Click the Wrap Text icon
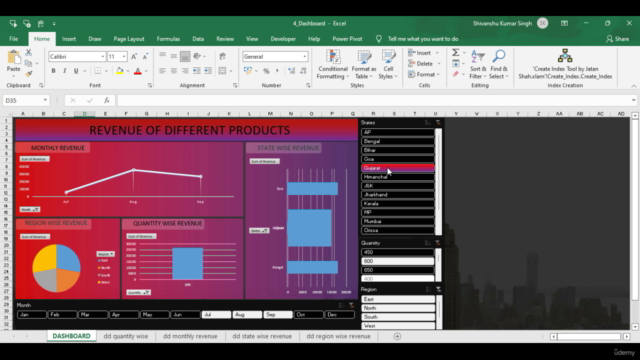This screenshot has height=360, width=640. coord(222,57)
